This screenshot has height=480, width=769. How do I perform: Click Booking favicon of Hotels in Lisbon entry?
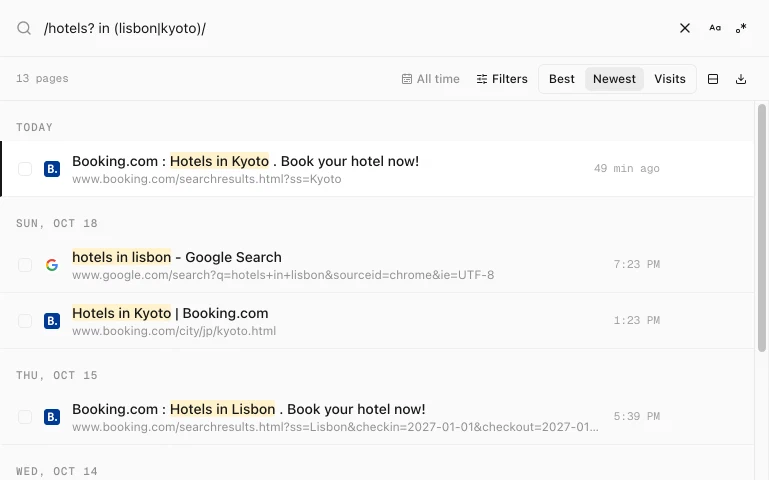tap(52, 417)
